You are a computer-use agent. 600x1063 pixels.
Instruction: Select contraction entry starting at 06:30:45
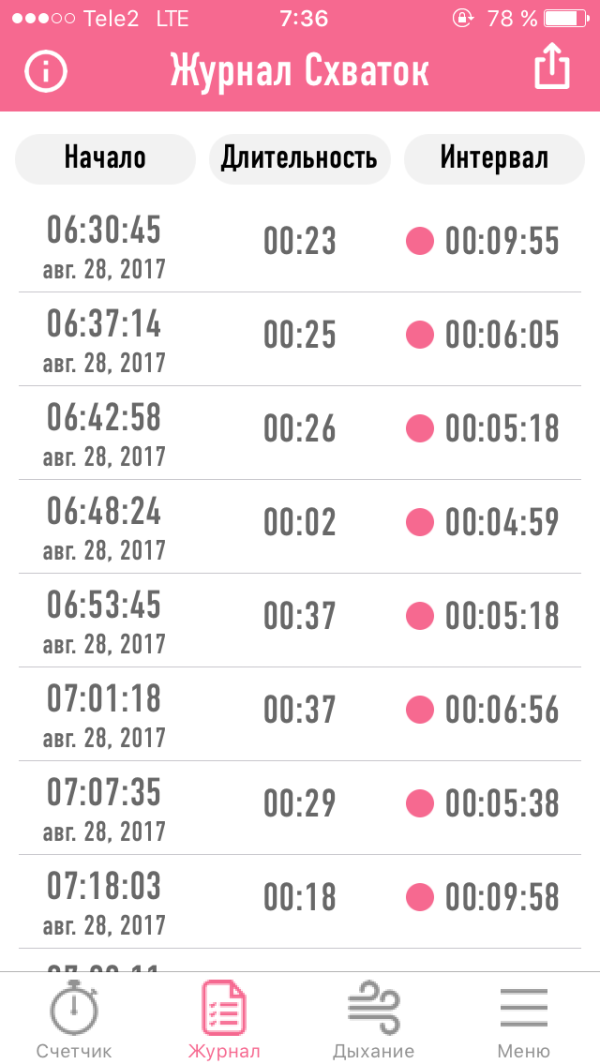pos(300,245)
